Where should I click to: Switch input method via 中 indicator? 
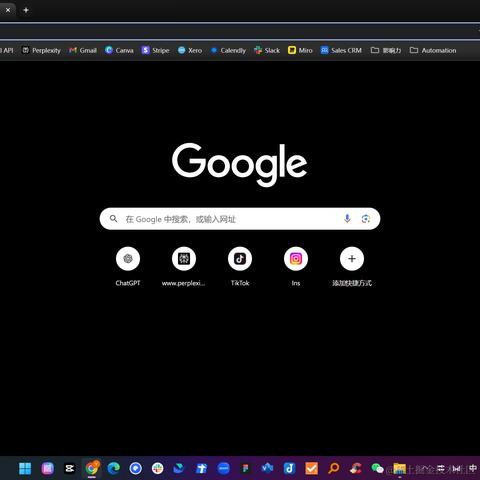coord(473,468)
